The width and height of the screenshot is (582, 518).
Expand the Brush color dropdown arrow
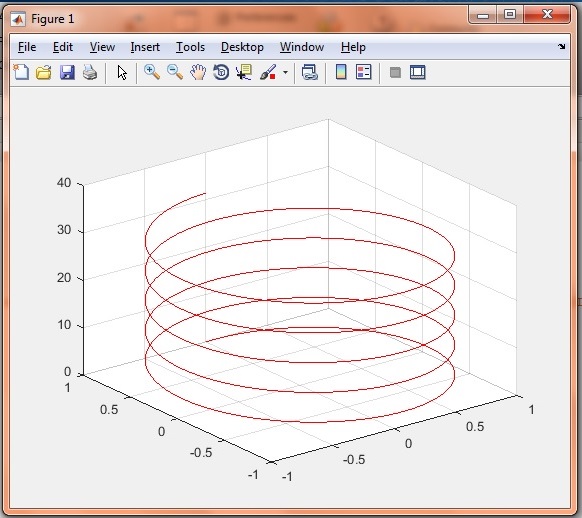(x=285, y=72)
